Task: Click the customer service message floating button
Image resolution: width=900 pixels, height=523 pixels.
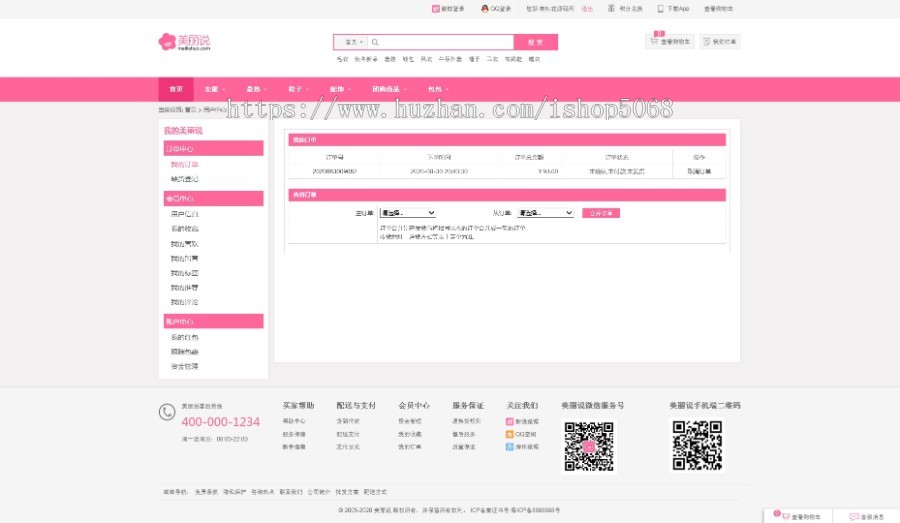Action: coord(867,517)
